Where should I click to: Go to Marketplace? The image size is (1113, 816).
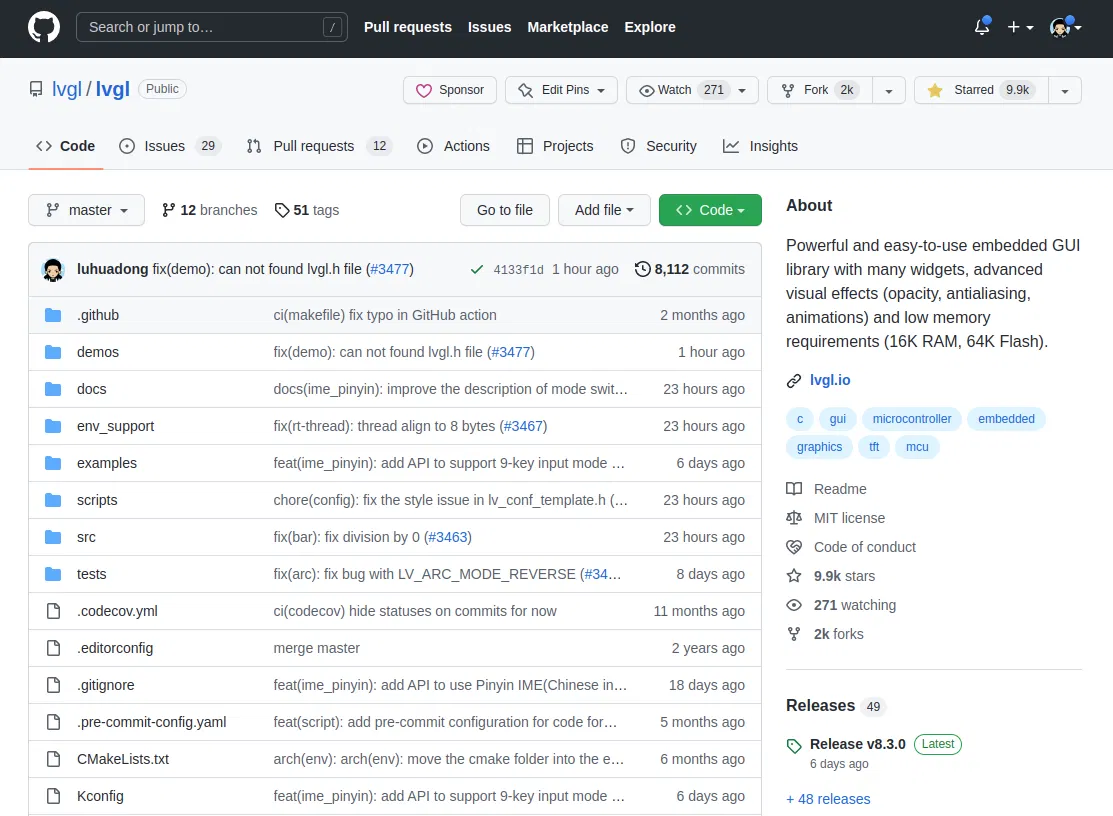pos(567,27)
